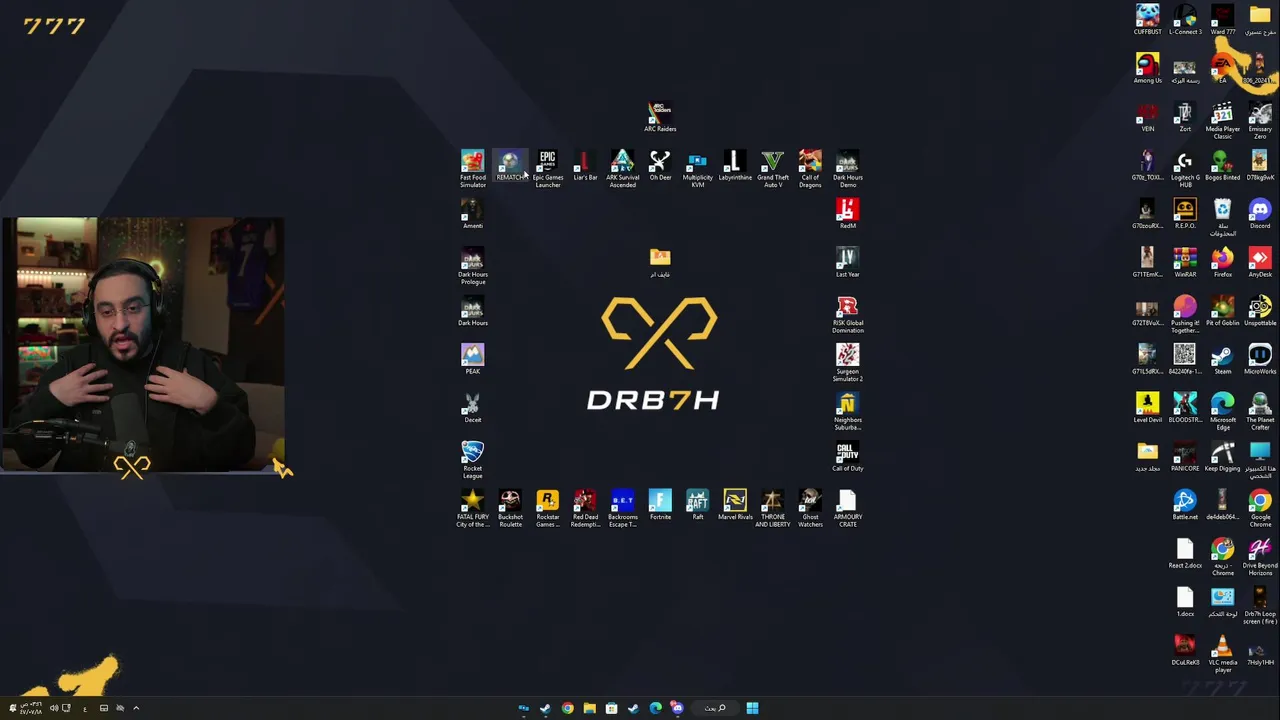Select the Dark Hours Demo shortcut
1280x720 pixels.
tap(848, 169)
